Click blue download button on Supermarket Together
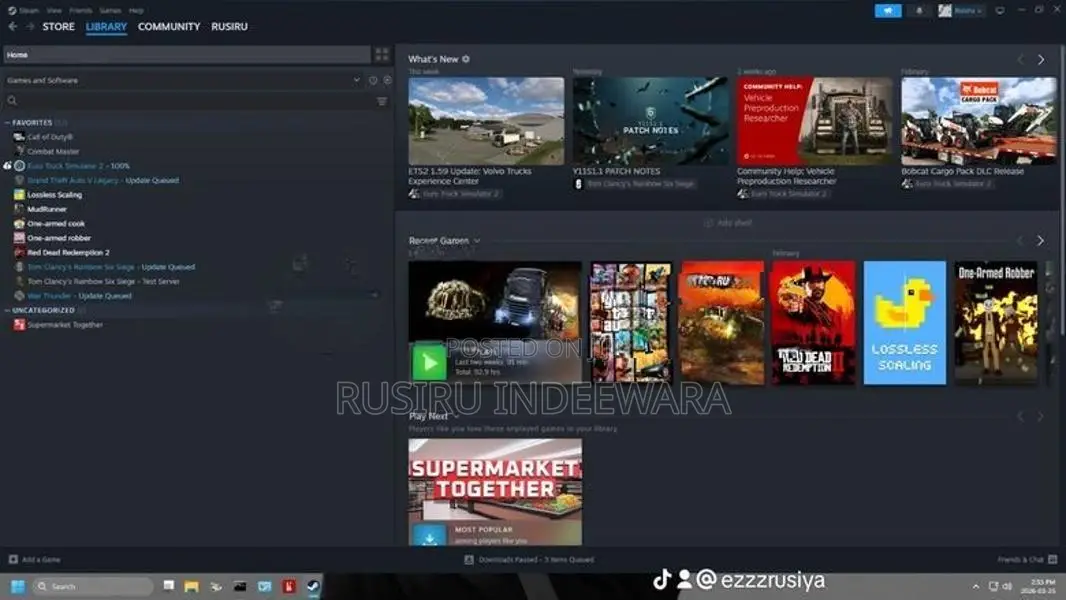The image size is (1066, 600). click(429, 535)
